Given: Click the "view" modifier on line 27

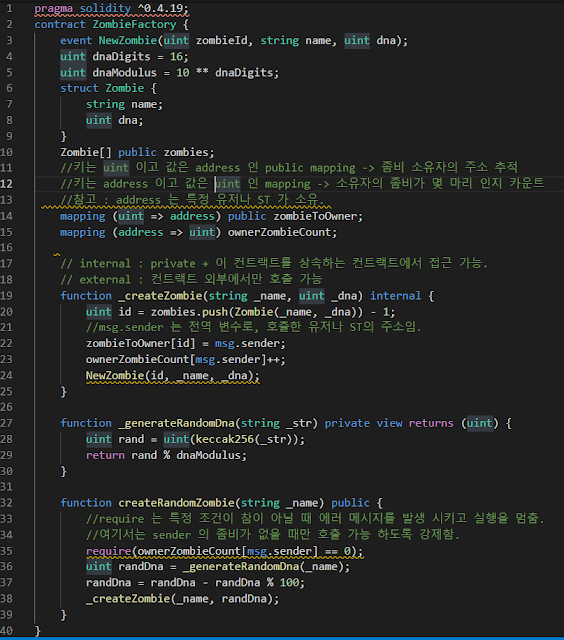Looking at the screenshot, I should tap(389, 423).
